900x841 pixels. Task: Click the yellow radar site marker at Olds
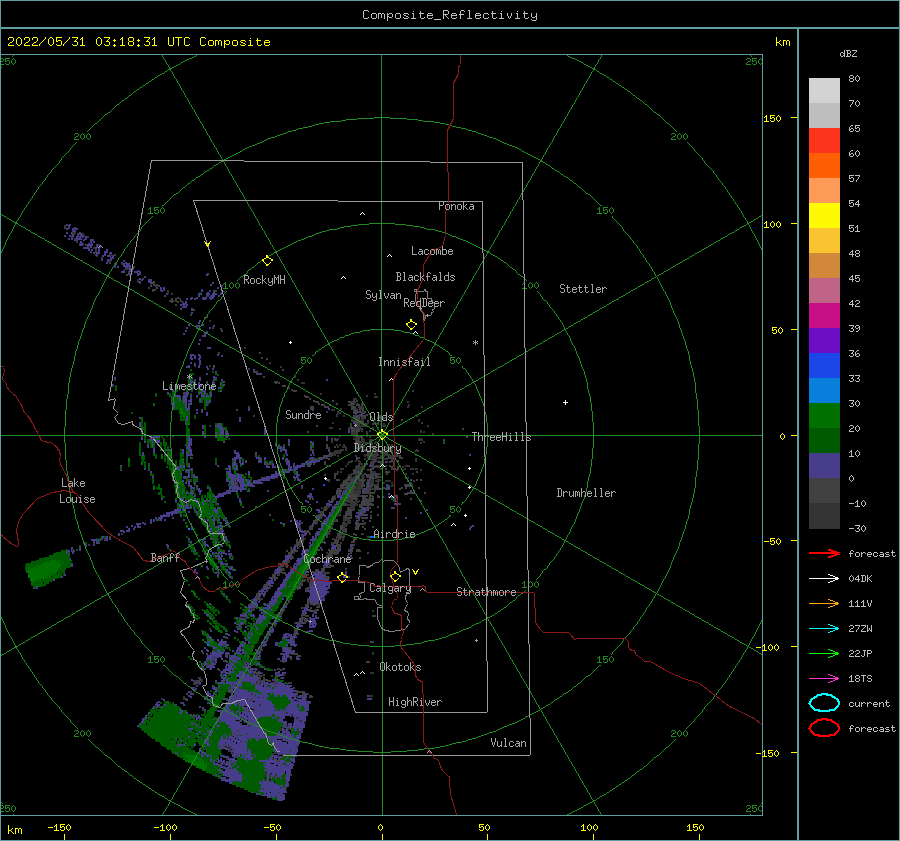coord(382,435)
